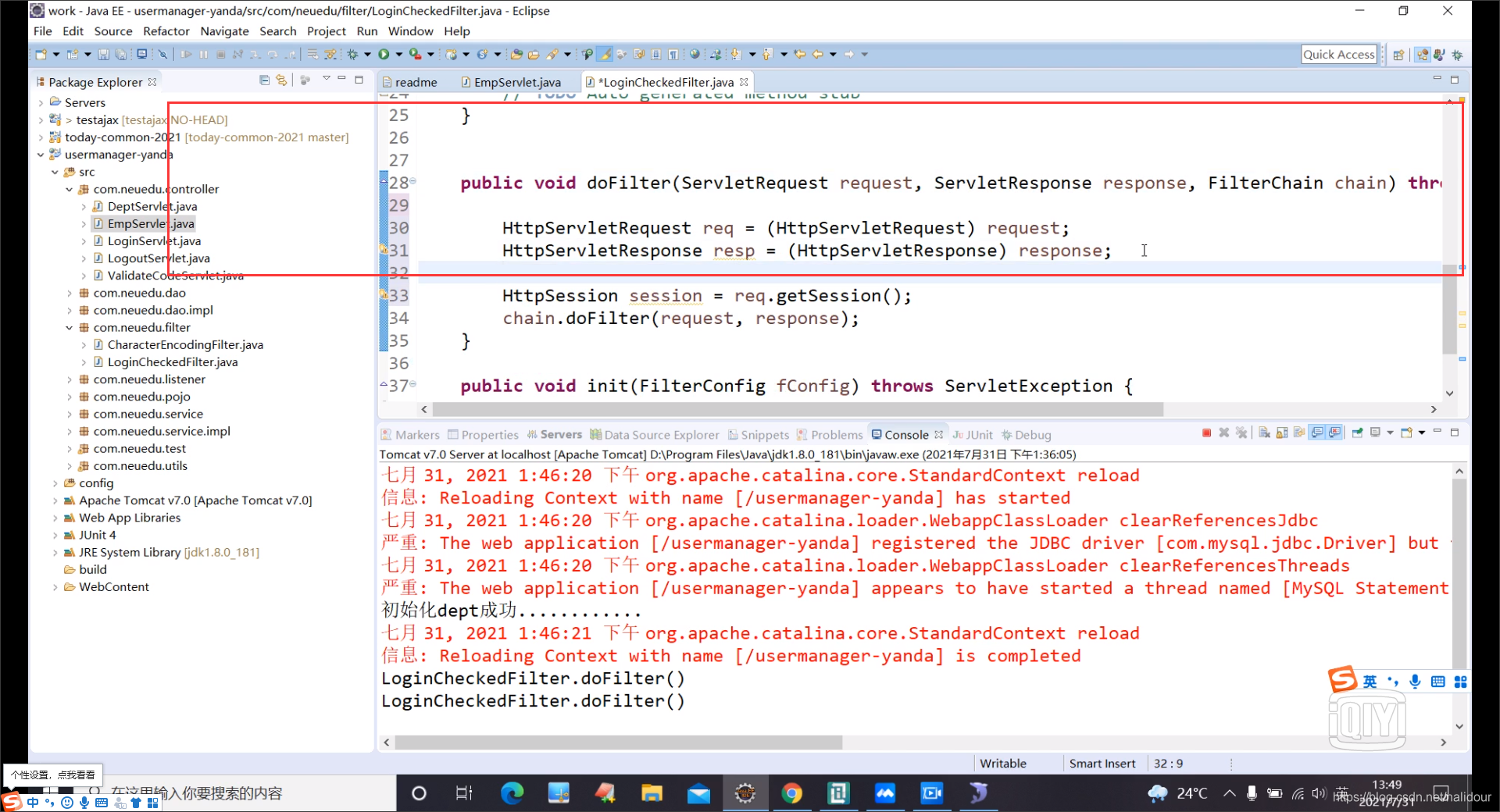Toggle Pin Console icon

tap(1357, 433)
